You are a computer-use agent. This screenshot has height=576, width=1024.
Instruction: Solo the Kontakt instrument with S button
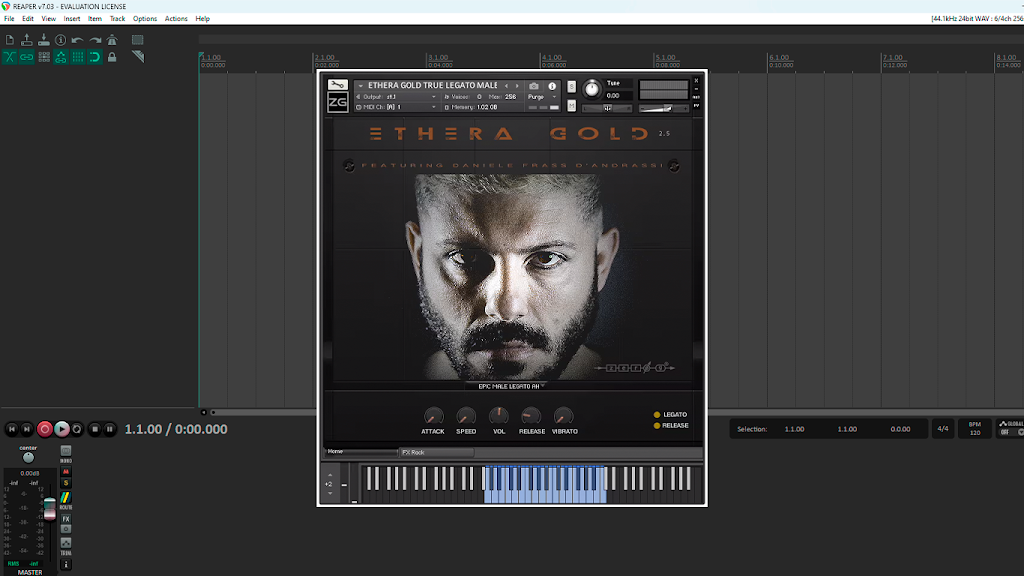[x=571, y=87]
